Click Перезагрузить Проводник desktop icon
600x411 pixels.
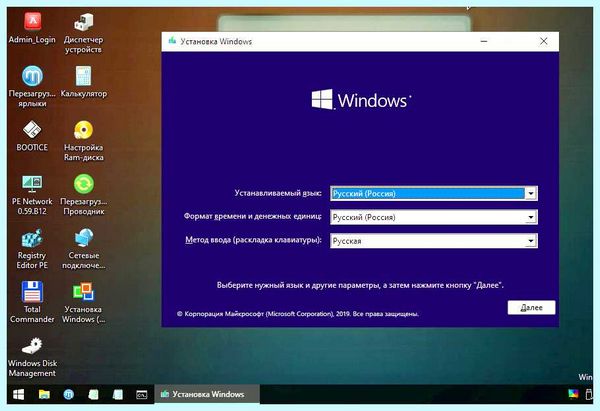pos(83,195)
